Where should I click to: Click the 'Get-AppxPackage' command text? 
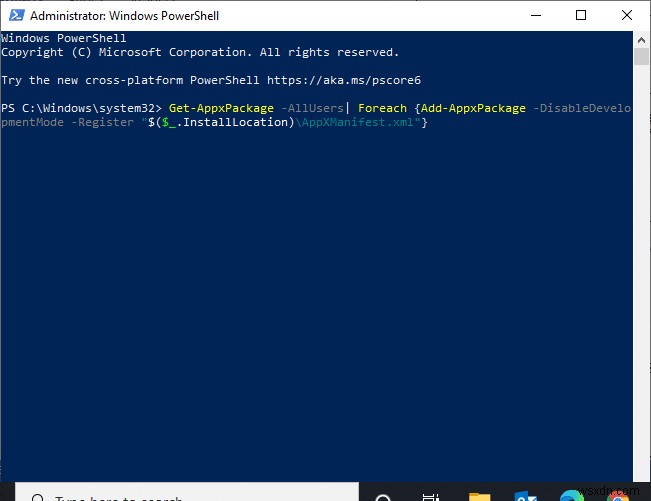(x=221, y=108)
